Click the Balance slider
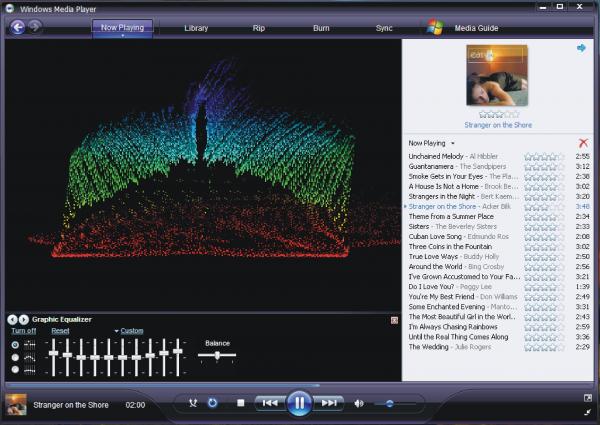This screenshot has height=425, width=600. (217, 355)
